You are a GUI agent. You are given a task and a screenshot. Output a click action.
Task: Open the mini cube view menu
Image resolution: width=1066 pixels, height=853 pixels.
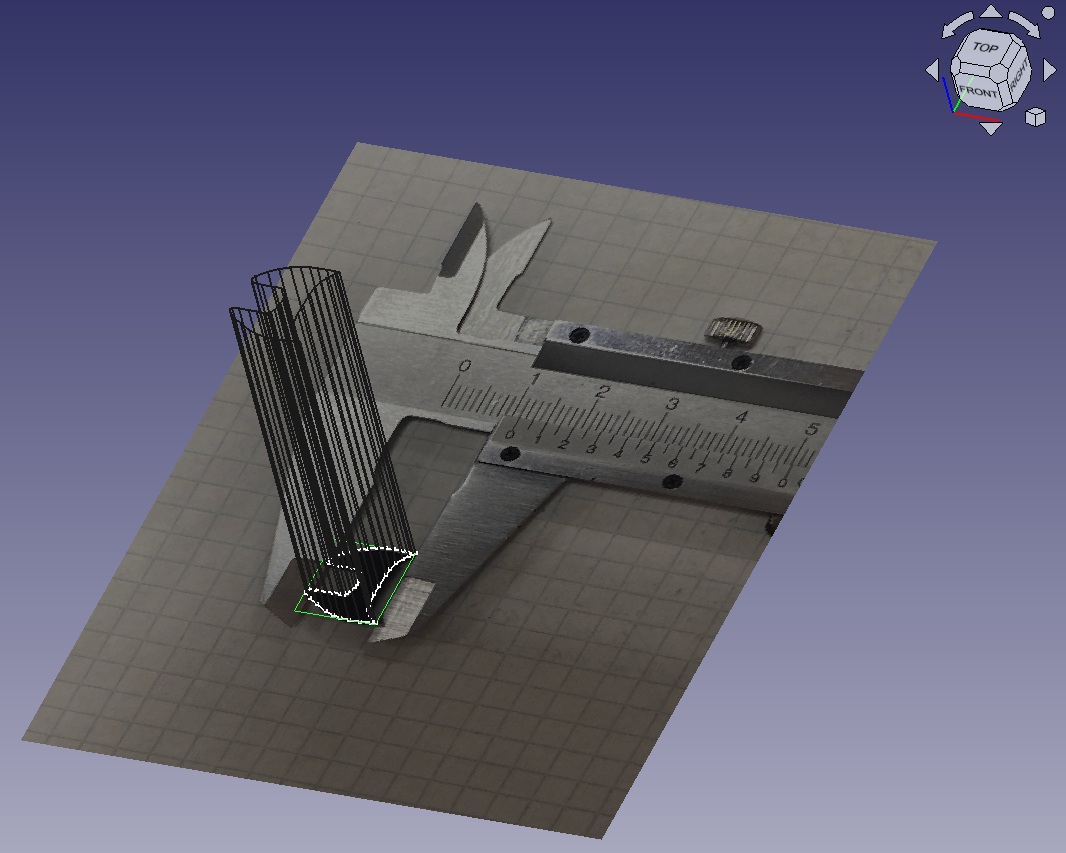(x=1036, y=117)
